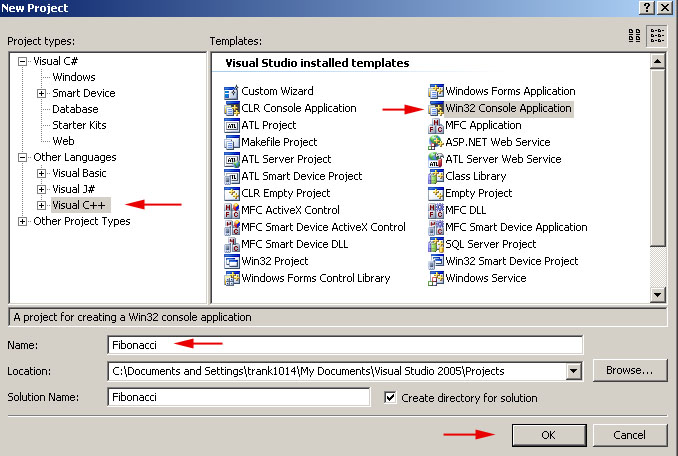Toggle Create directory for solution checkbox
Image resolution: width=678 pixels, height=456 pixels.
pyautogui.click(x=390, y=397)
